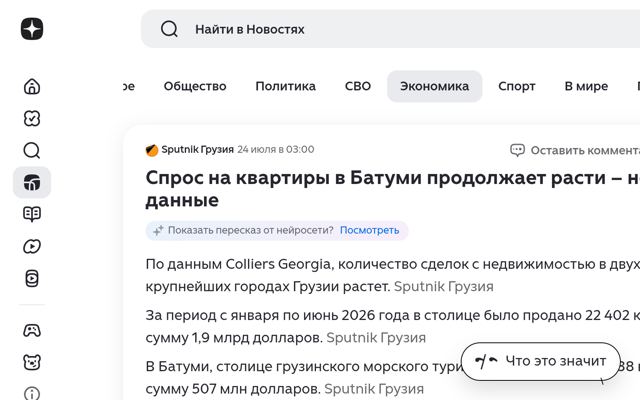Image resolution: width=640 pixels, height=400 pixels.
Task: Open the gamepad games sidebar icon
Action: click(32, 330)
